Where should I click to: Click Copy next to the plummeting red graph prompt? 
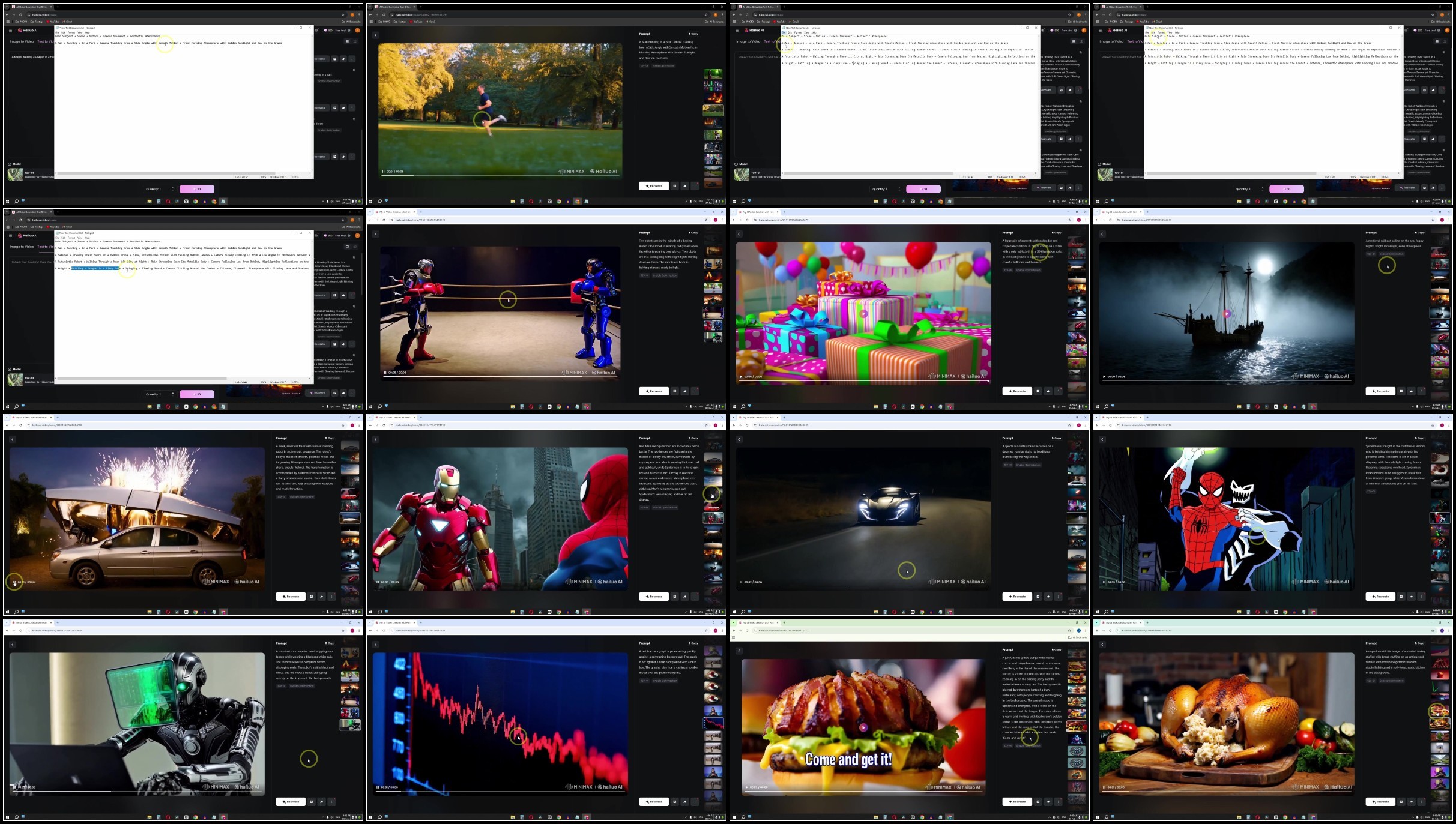click(692, 643)
